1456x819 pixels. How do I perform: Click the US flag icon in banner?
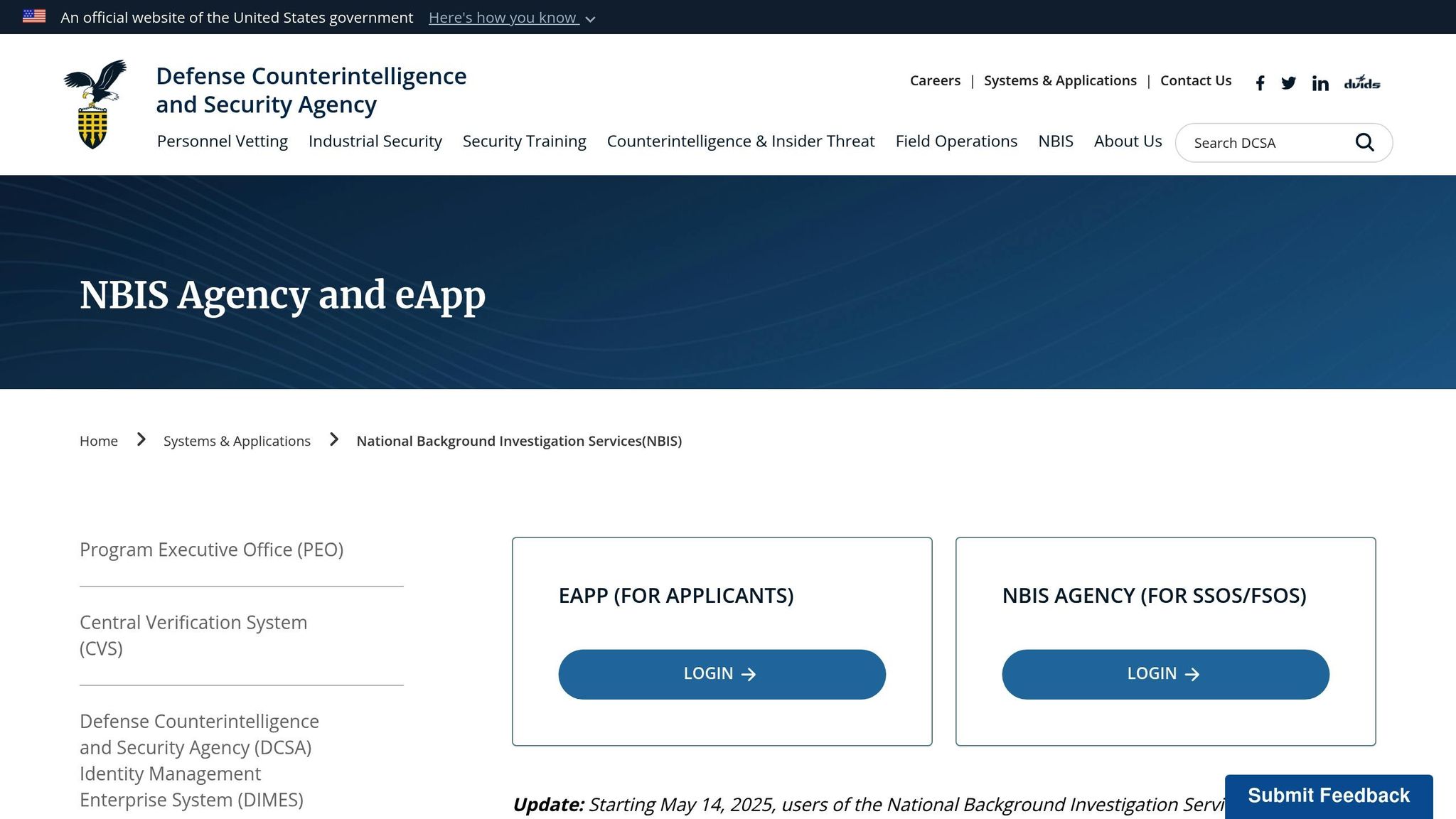34,16
